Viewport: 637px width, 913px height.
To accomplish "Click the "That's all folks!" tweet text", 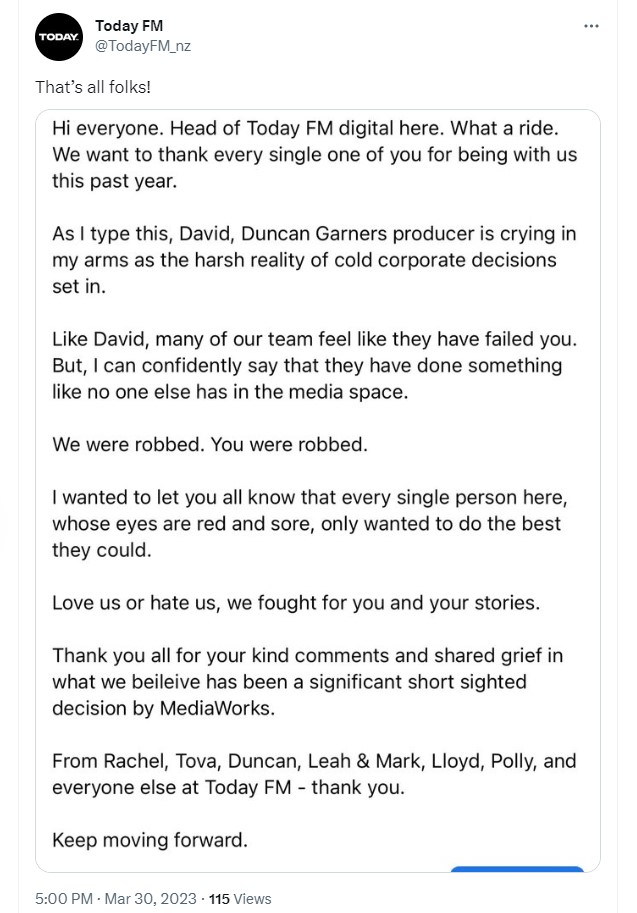I will (x=93, y=87).
